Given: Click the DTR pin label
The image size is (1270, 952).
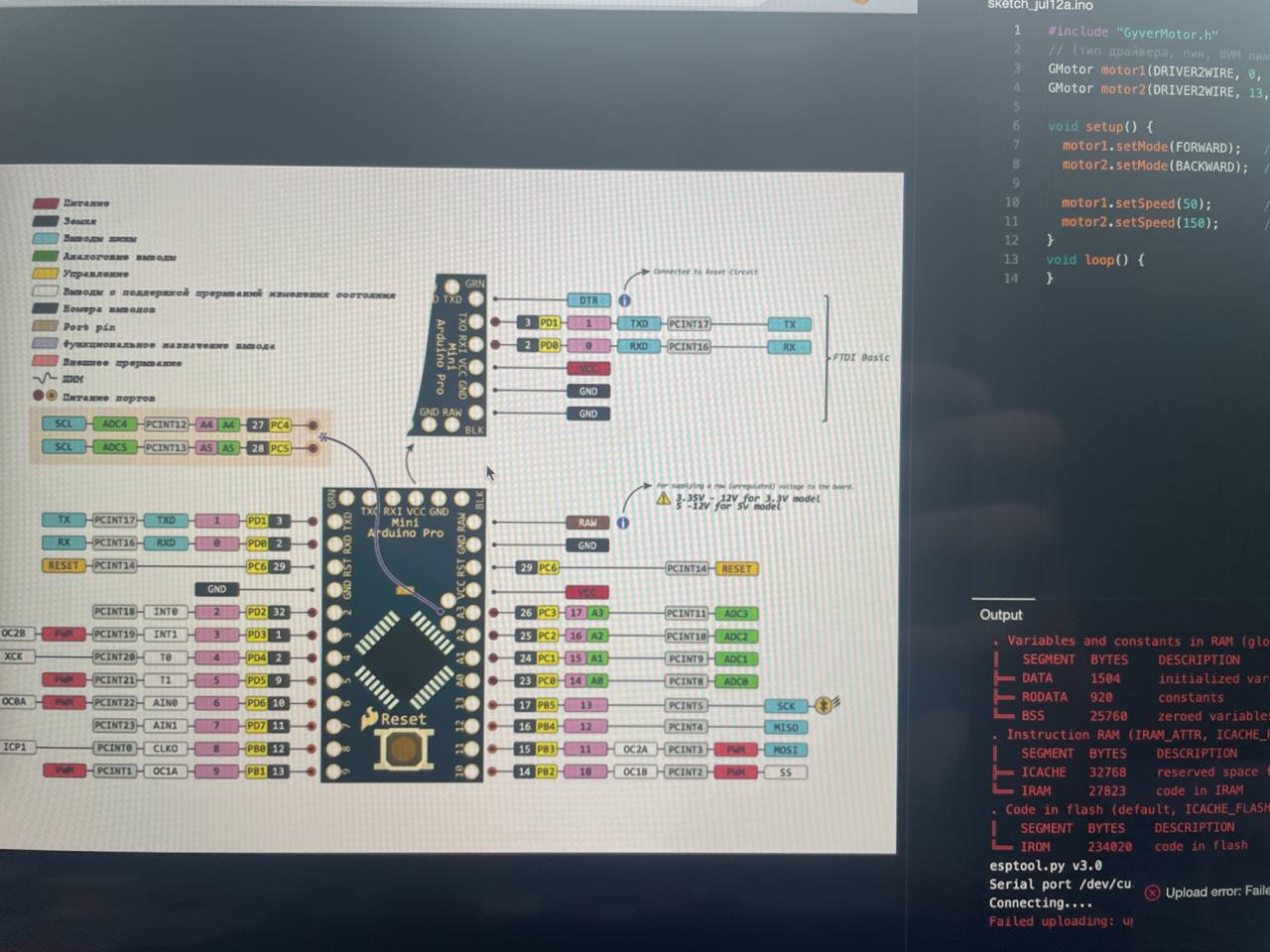Looking at the screenshot, I should click(588, 299).
